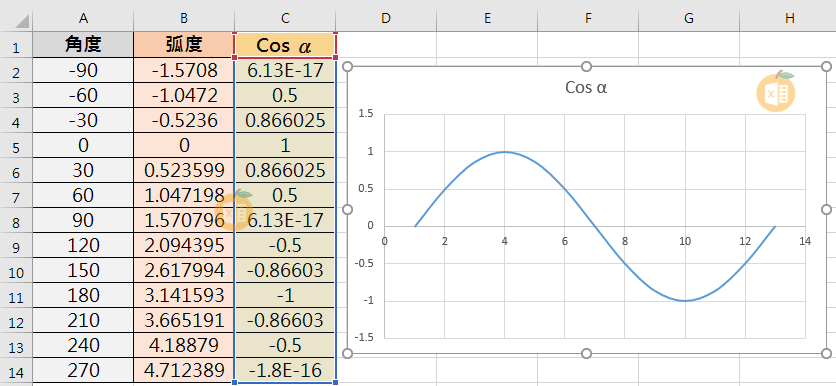Image resolution: width=836 pixels, height=386 pixels.
Task: Click radian cell 4.18879
Action: point(184,345)
